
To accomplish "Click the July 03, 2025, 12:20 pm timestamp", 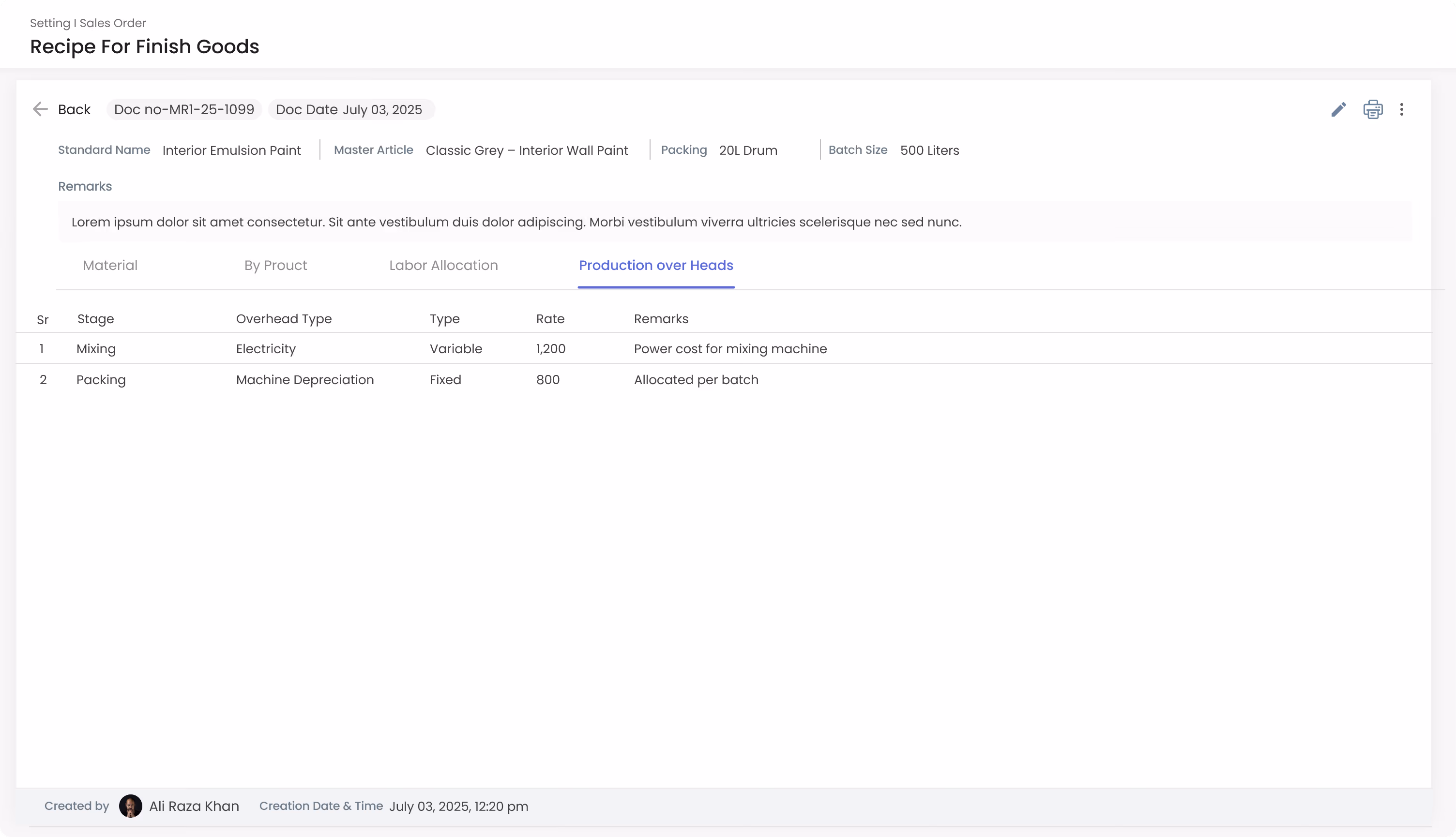I will click(x=458, y=806).
